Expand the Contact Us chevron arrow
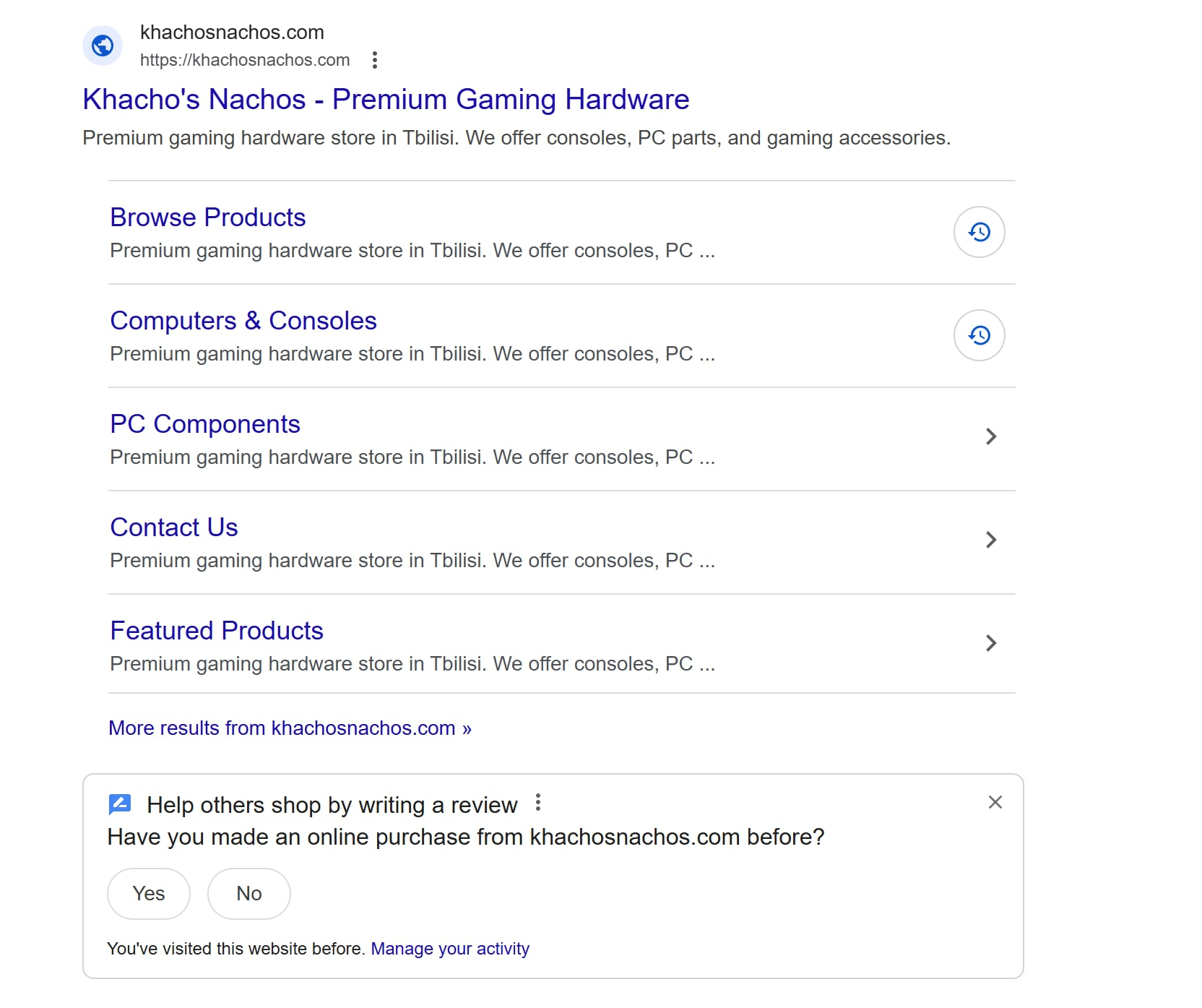This screenshot has width=1202, height=1008. coord(990,540)
